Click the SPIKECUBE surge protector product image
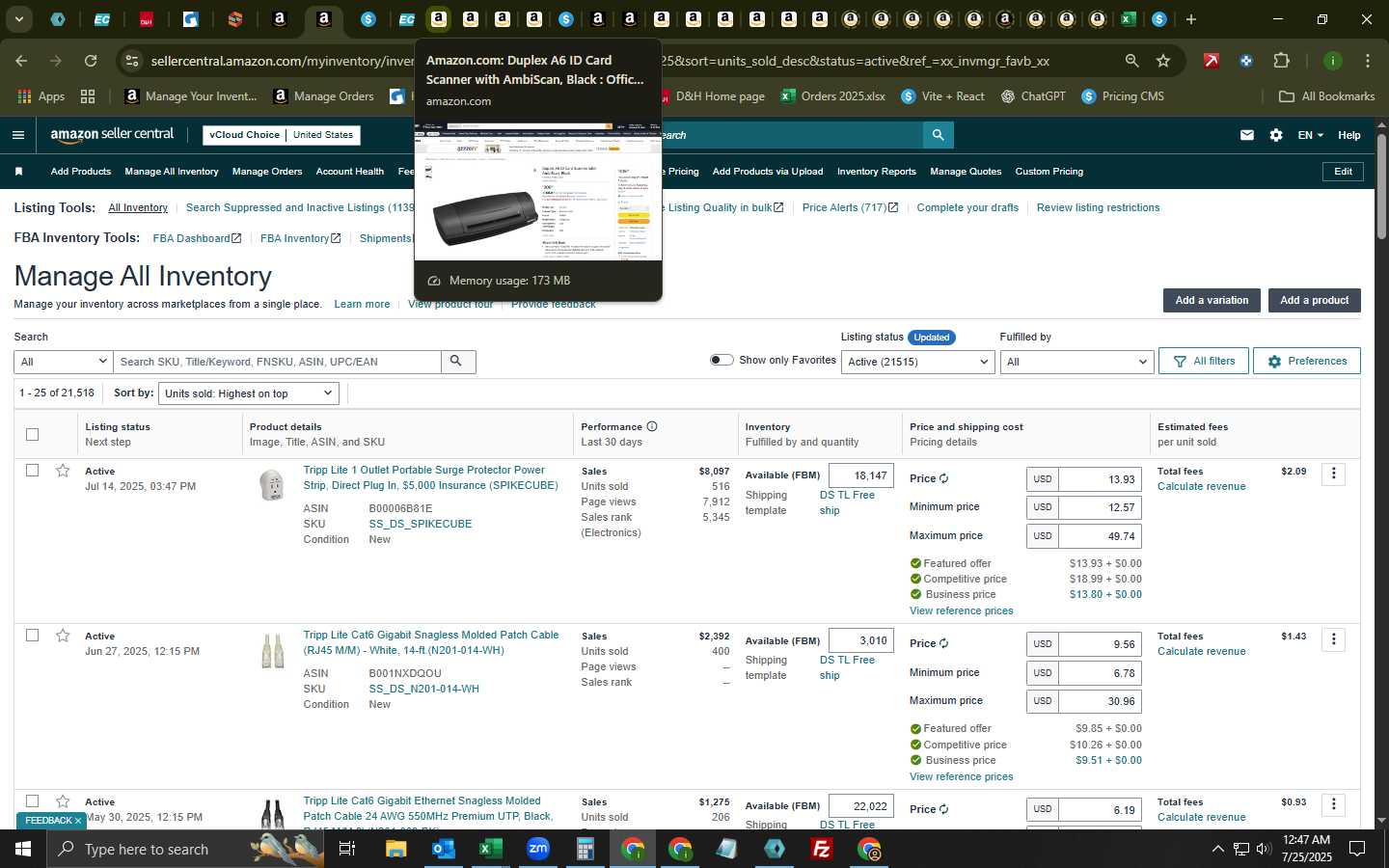This screenshot has width=1389, height=868. tap(272, 484)
